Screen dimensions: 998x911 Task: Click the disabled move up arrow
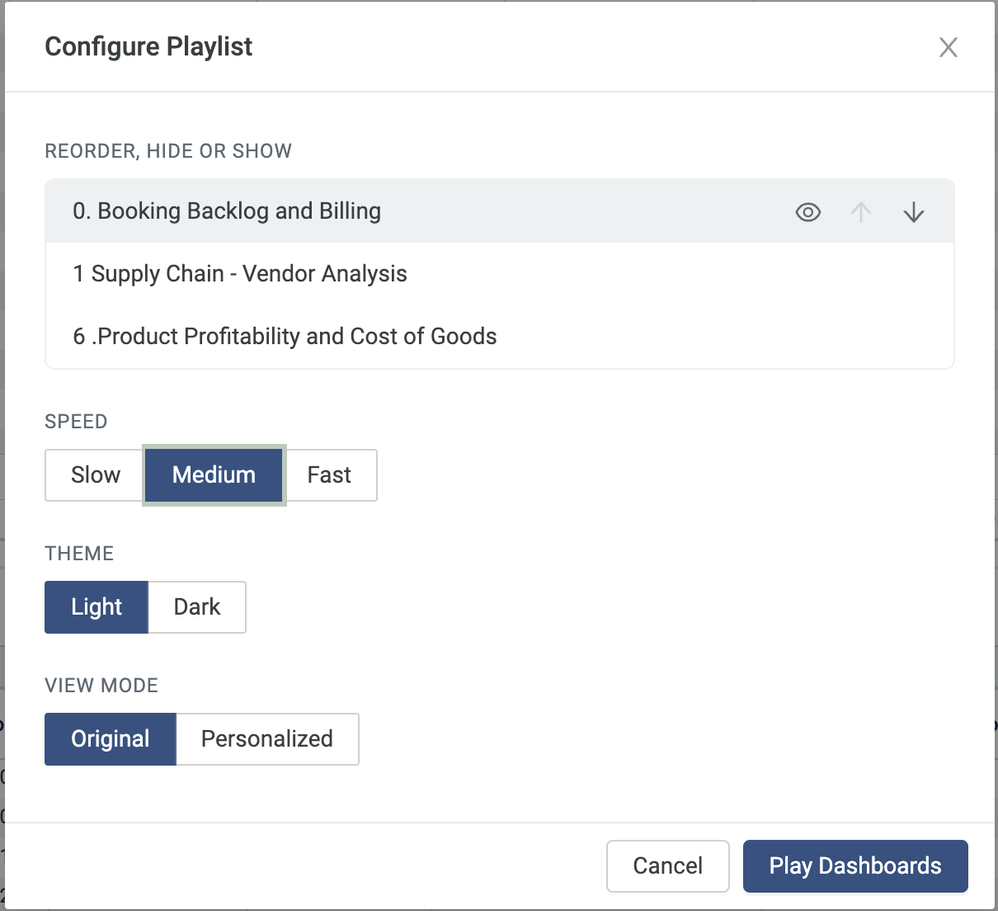861,212
